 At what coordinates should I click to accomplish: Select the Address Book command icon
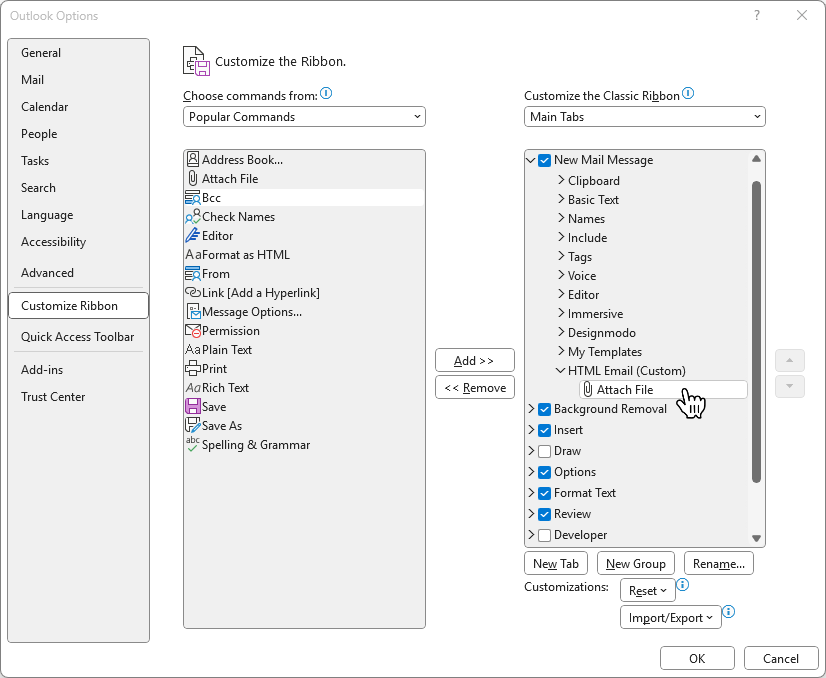(193, 159)
